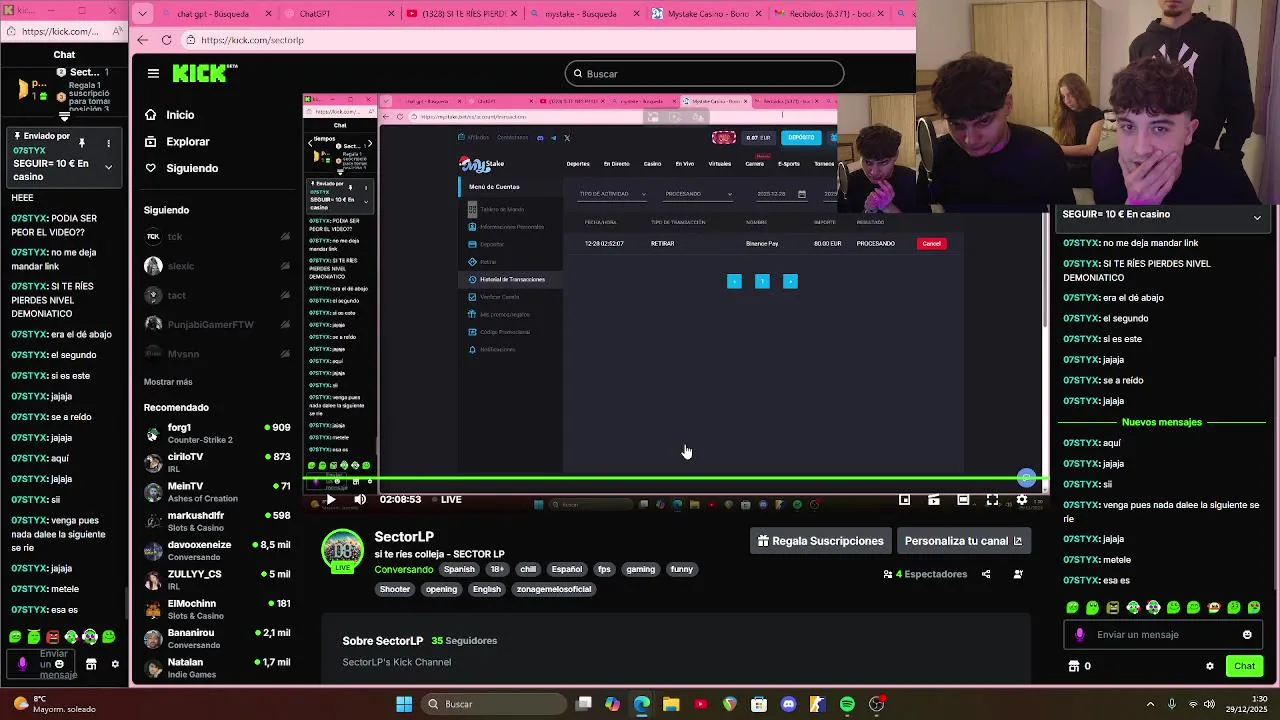Open chat settings gear

coord(1210,666)
